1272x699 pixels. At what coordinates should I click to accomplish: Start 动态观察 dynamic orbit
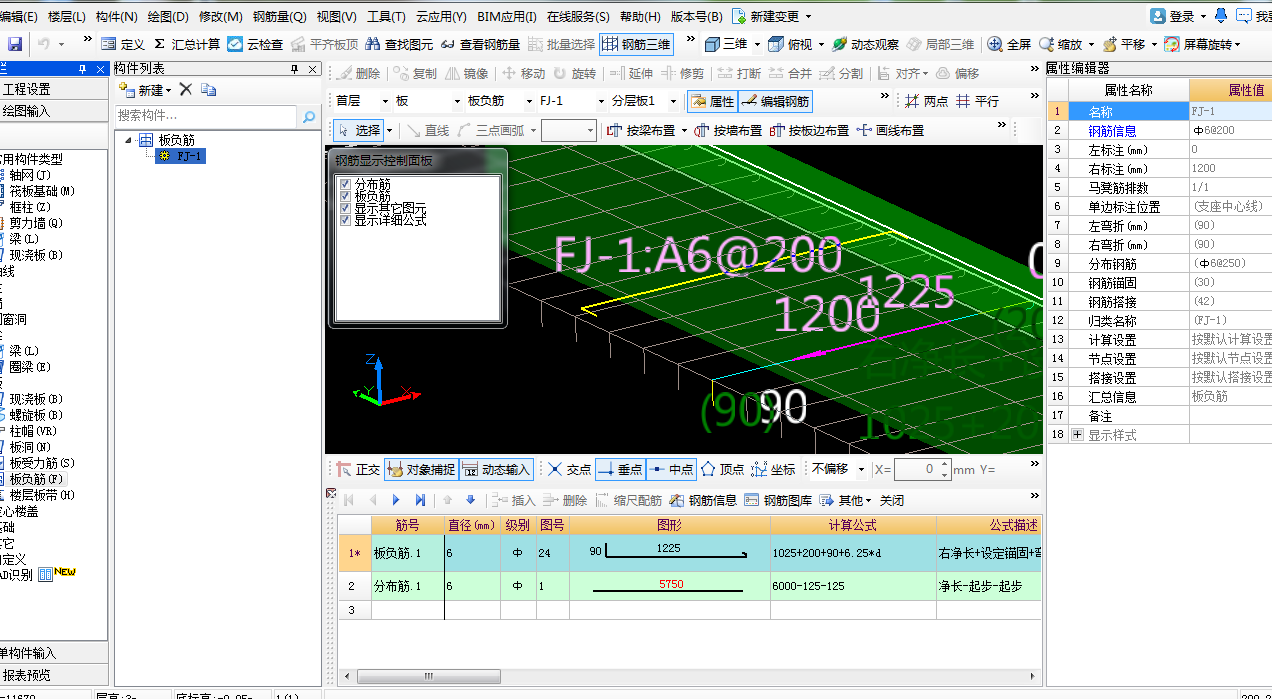pyautogui.click(x=865, y=44)
